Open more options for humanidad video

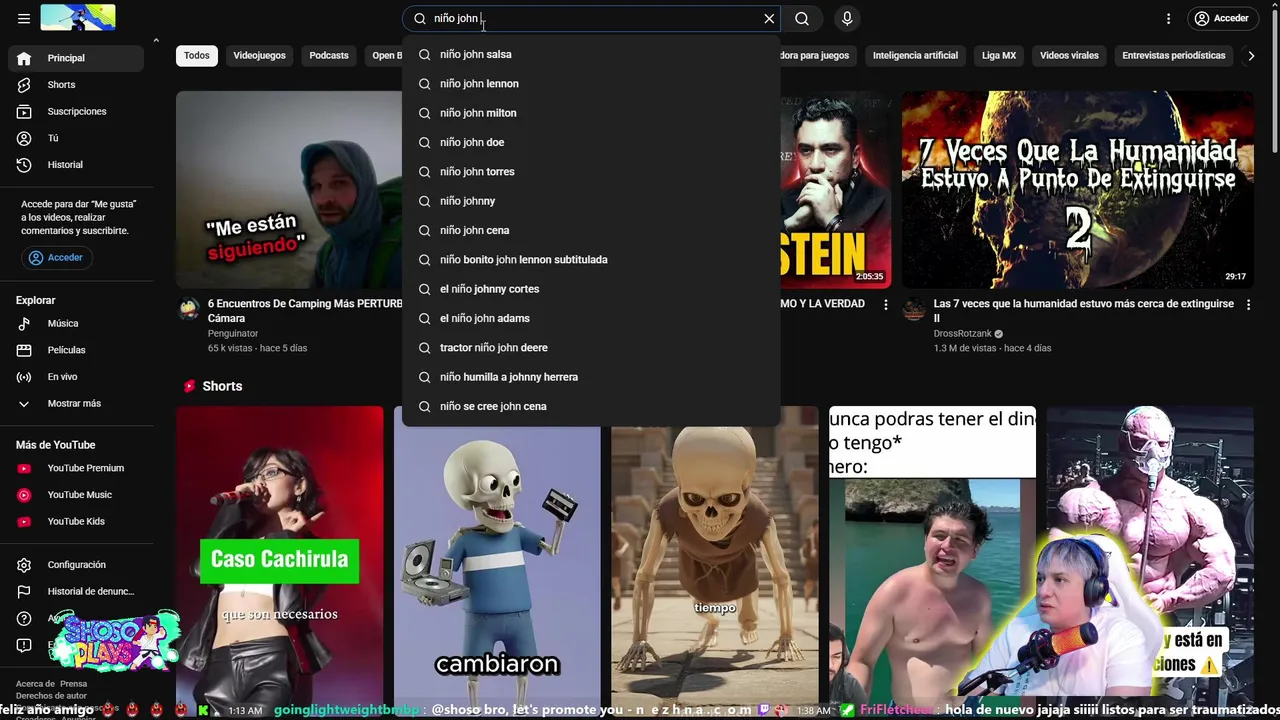[1247, 305]
